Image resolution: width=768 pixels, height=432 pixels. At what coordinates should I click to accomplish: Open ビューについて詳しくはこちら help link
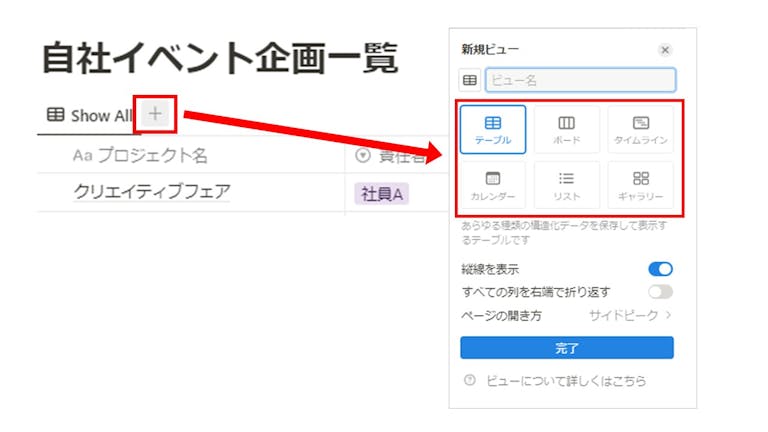pos(566,381)
